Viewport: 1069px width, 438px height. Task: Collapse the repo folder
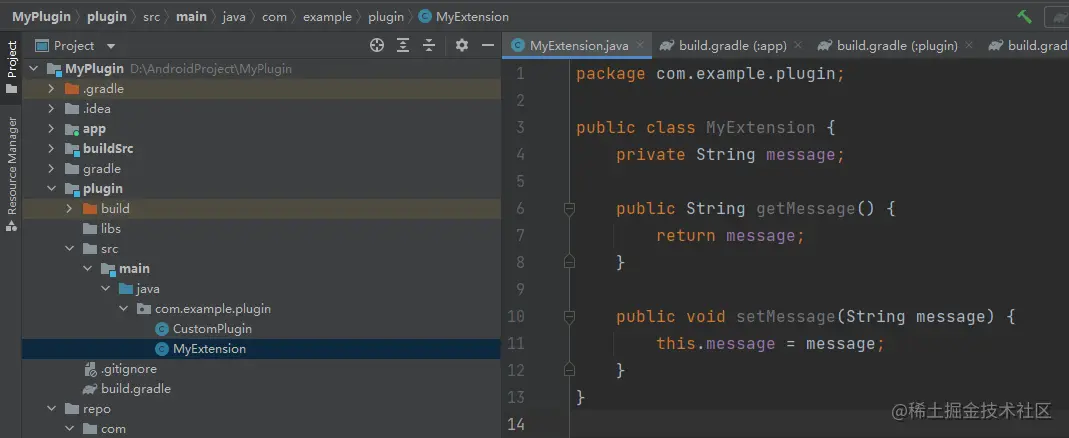(51, 409)
